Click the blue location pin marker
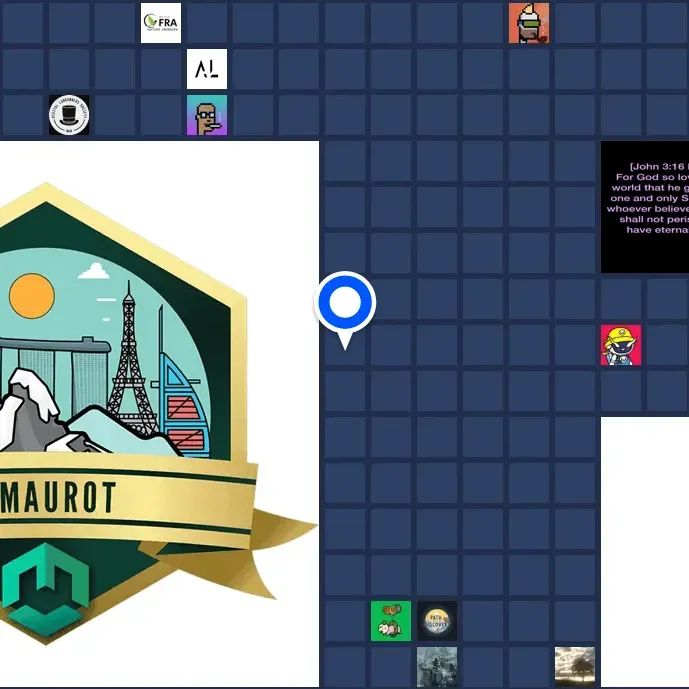This screenshot has height=689, width=689. coord(345,302)
